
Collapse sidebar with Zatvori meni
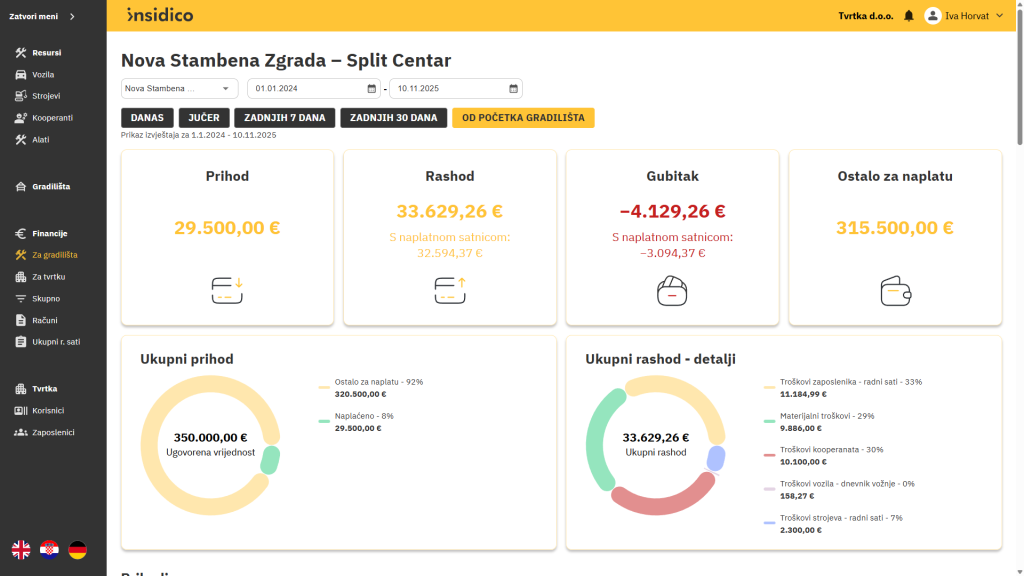point(45,16)
